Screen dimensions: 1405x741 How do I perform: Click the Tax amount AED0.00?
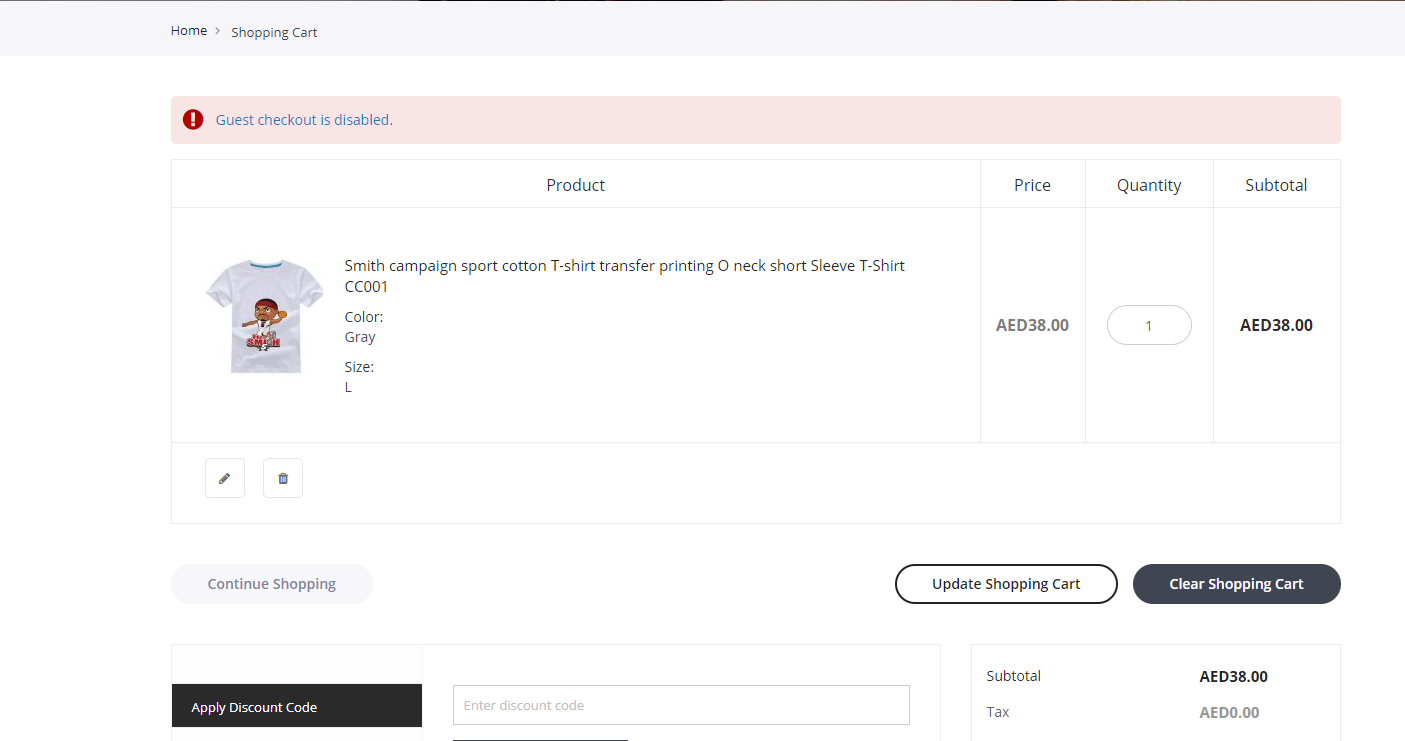(1229, 713)
